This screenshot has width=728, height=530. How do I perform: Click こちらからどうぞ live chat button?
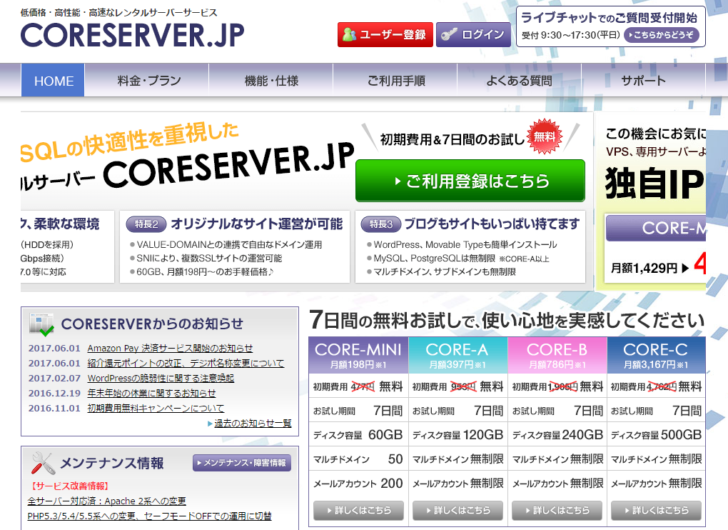[x=661, y=35]
